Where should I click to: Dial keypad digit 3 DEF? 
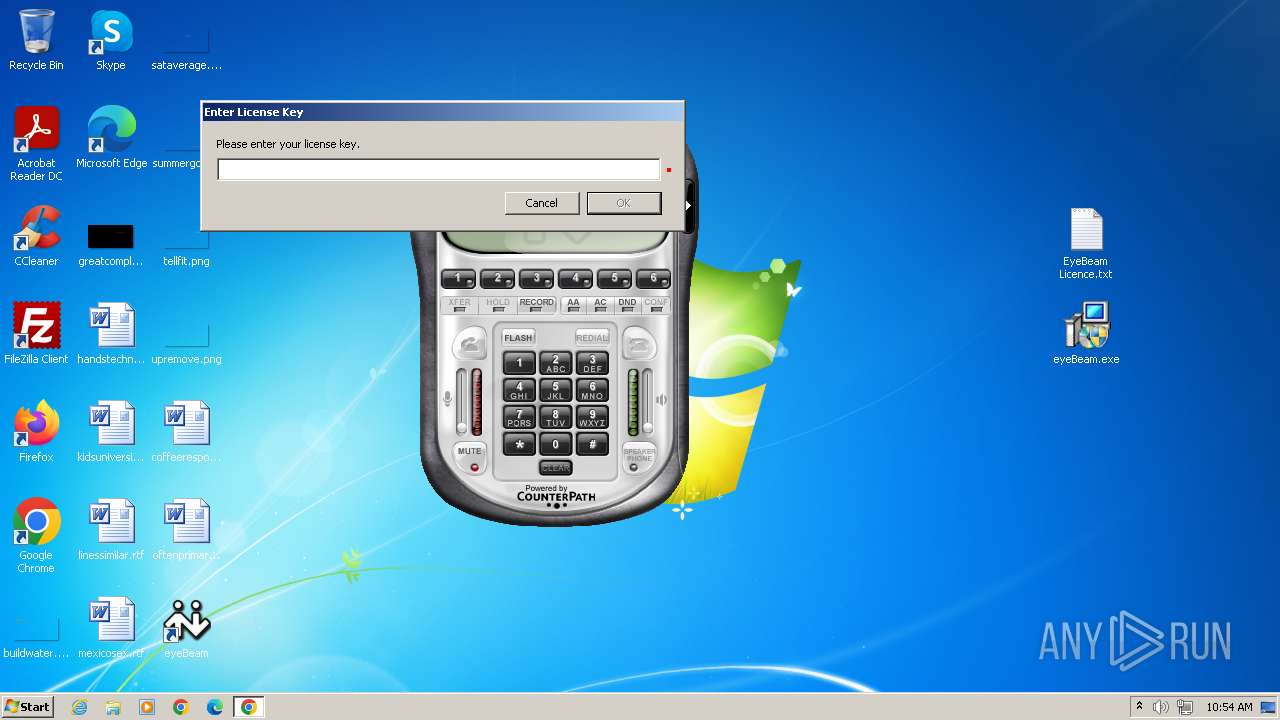click(x=592, y=363)
